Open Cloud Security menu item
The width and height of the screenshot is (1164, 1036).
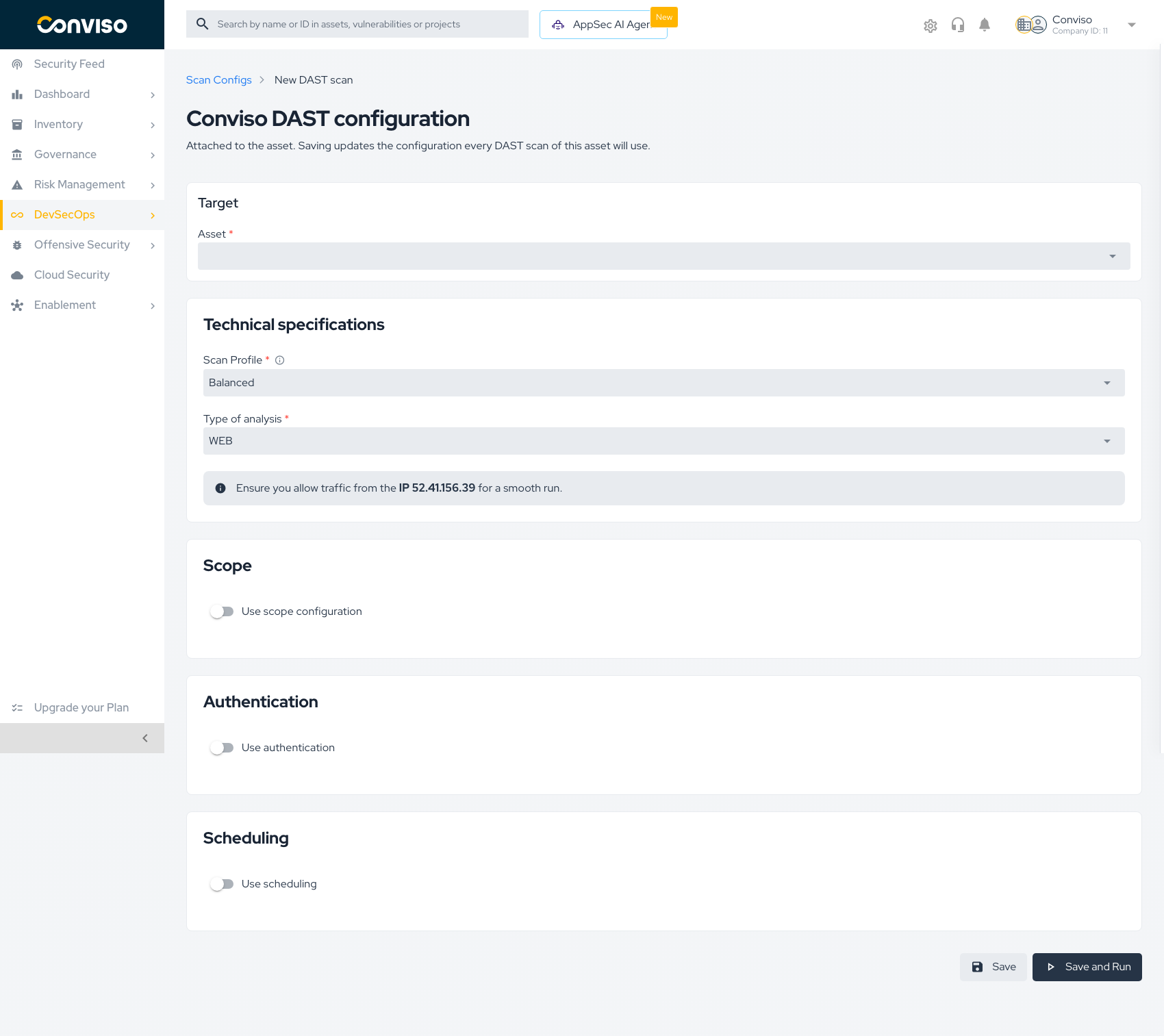click(x=82, y=275)
